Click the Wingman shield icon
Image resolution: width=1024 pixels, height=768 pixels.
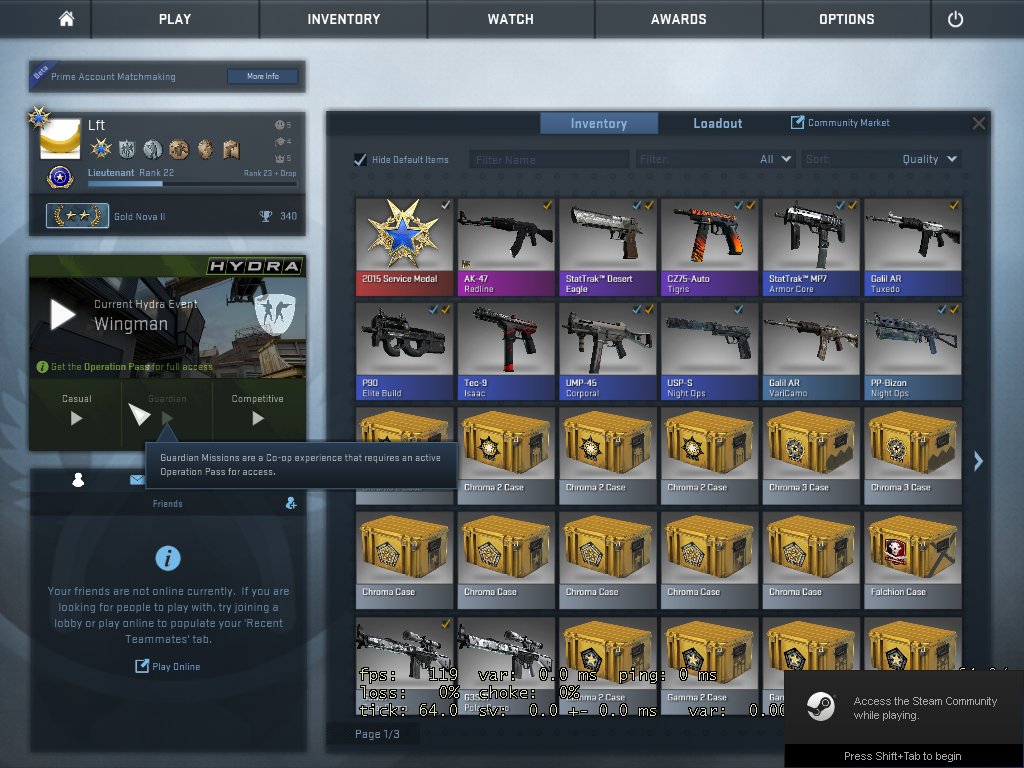pos(274,314)
